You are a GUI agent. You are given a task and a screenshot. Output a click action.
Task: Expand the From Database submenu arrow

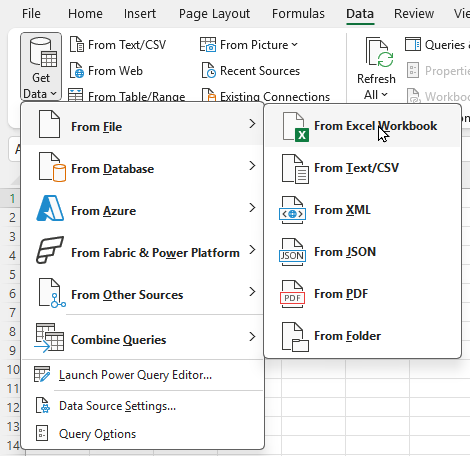pos(252,166)
